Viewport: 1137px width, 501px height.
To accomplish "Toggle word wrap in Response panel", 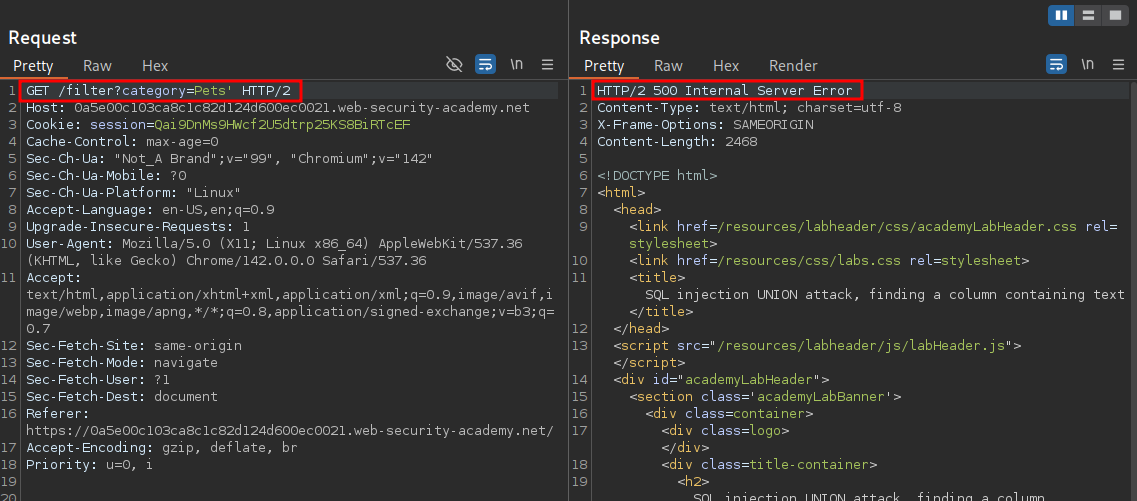I will click(1056, 64).
